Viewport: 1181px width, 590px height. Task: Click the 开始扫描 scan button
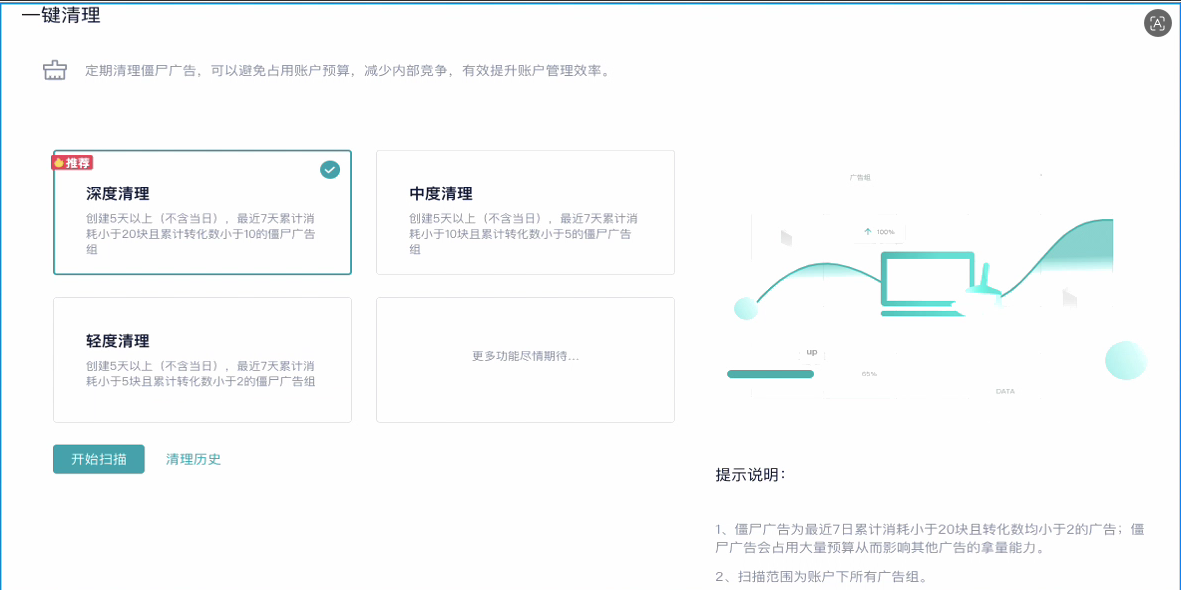tap(98, 459)
